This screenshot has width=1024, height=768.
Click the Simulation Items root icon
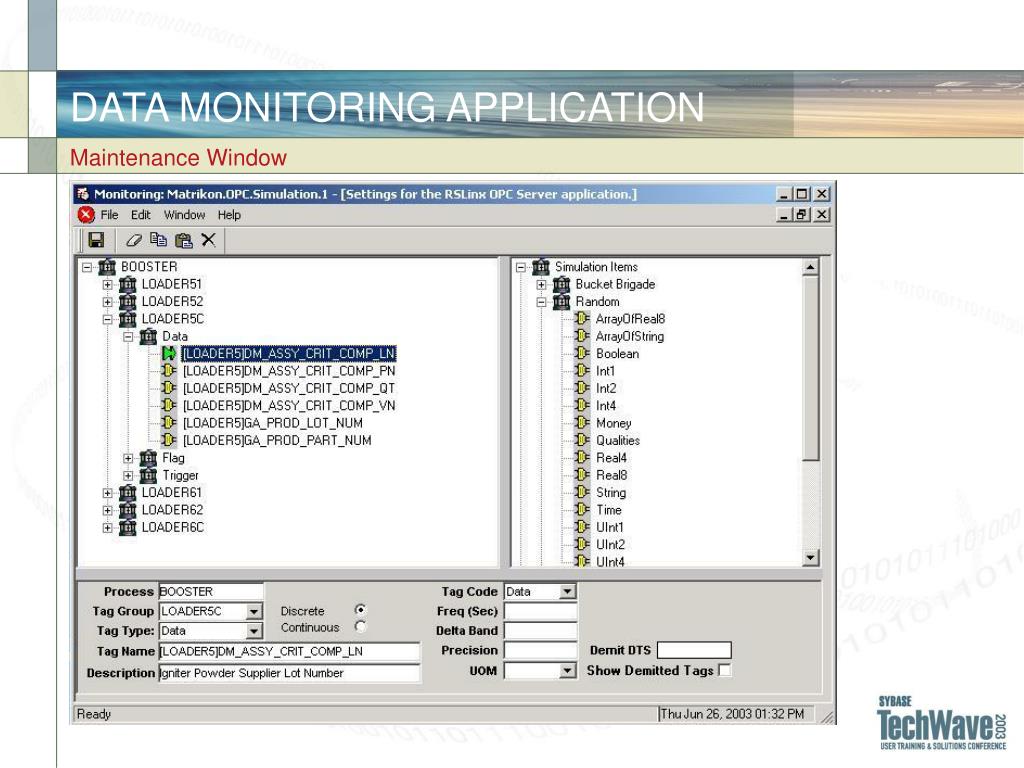click(x=541, y=266)
